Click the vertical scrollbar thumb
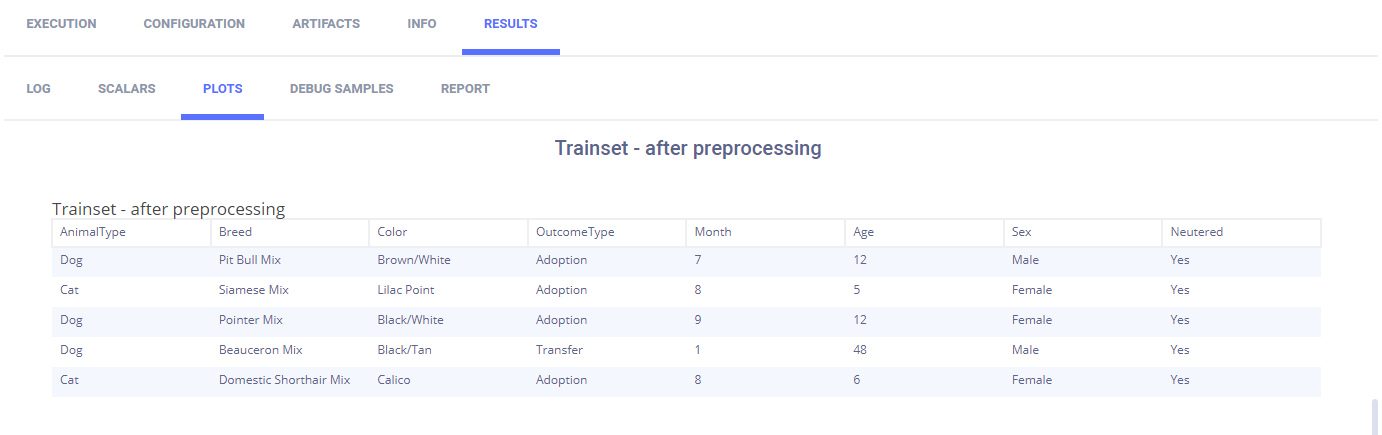Viewport: 1382px width, 435px height. 1375,413
